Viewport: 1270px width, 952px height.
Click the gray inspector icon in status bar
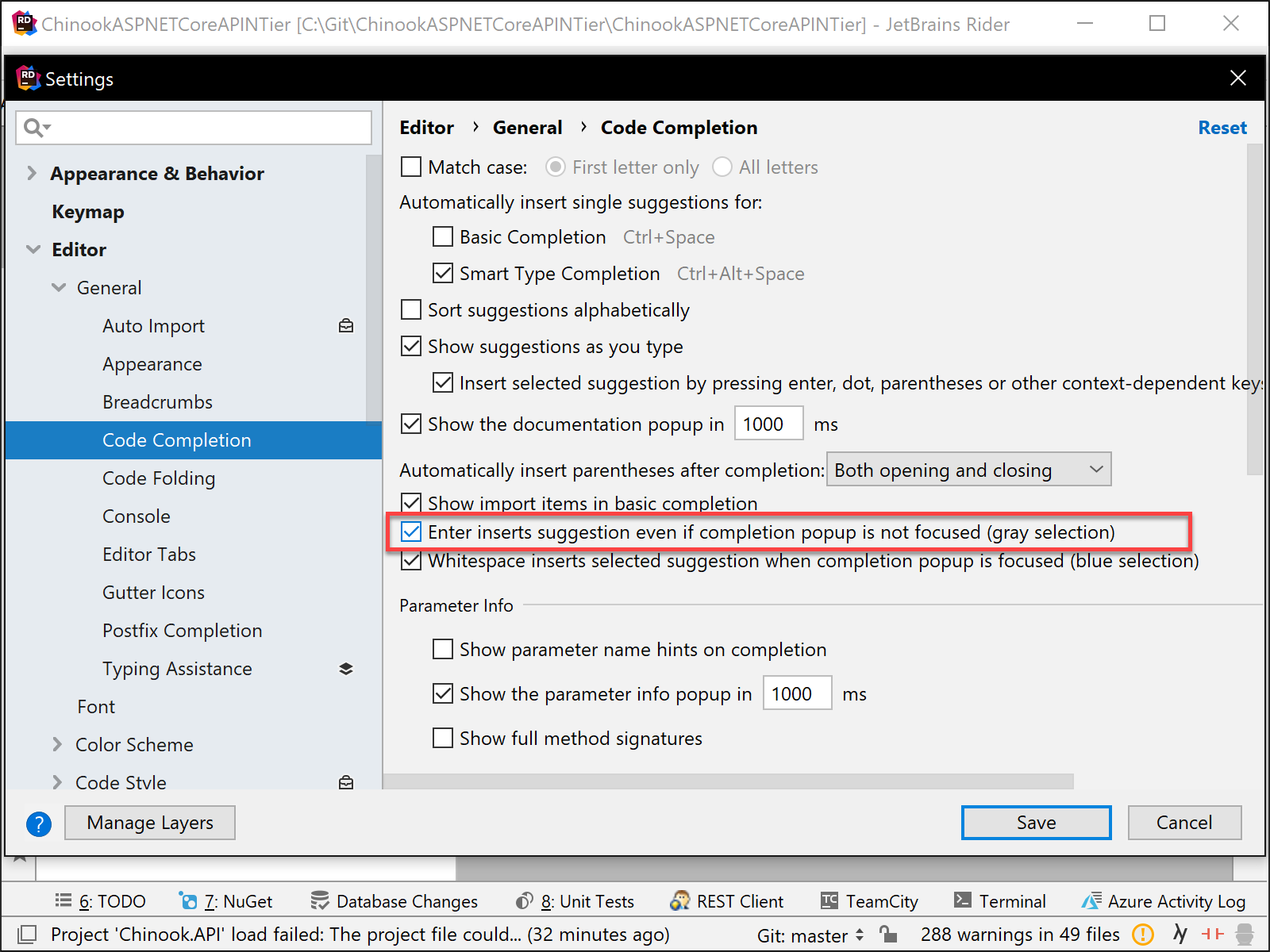point(1245,935)
